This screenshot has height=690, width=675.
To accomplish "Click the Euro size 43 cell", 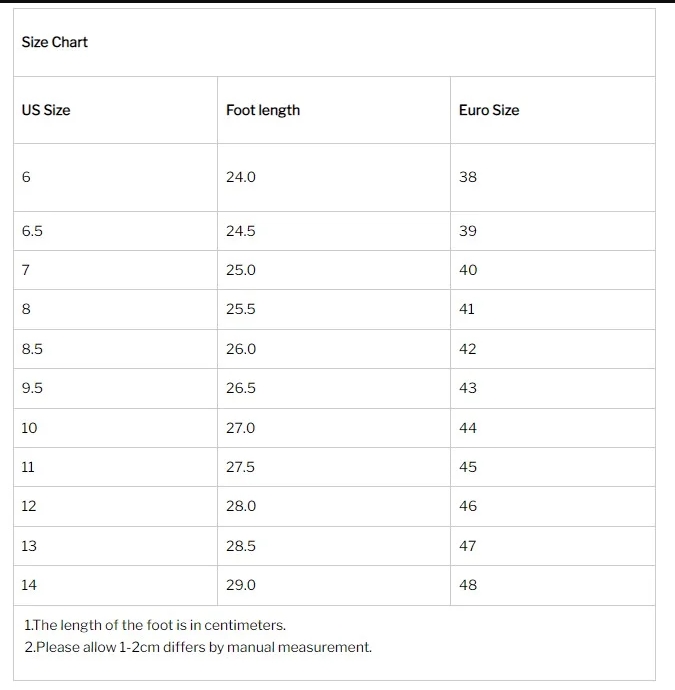I will 553,388.
